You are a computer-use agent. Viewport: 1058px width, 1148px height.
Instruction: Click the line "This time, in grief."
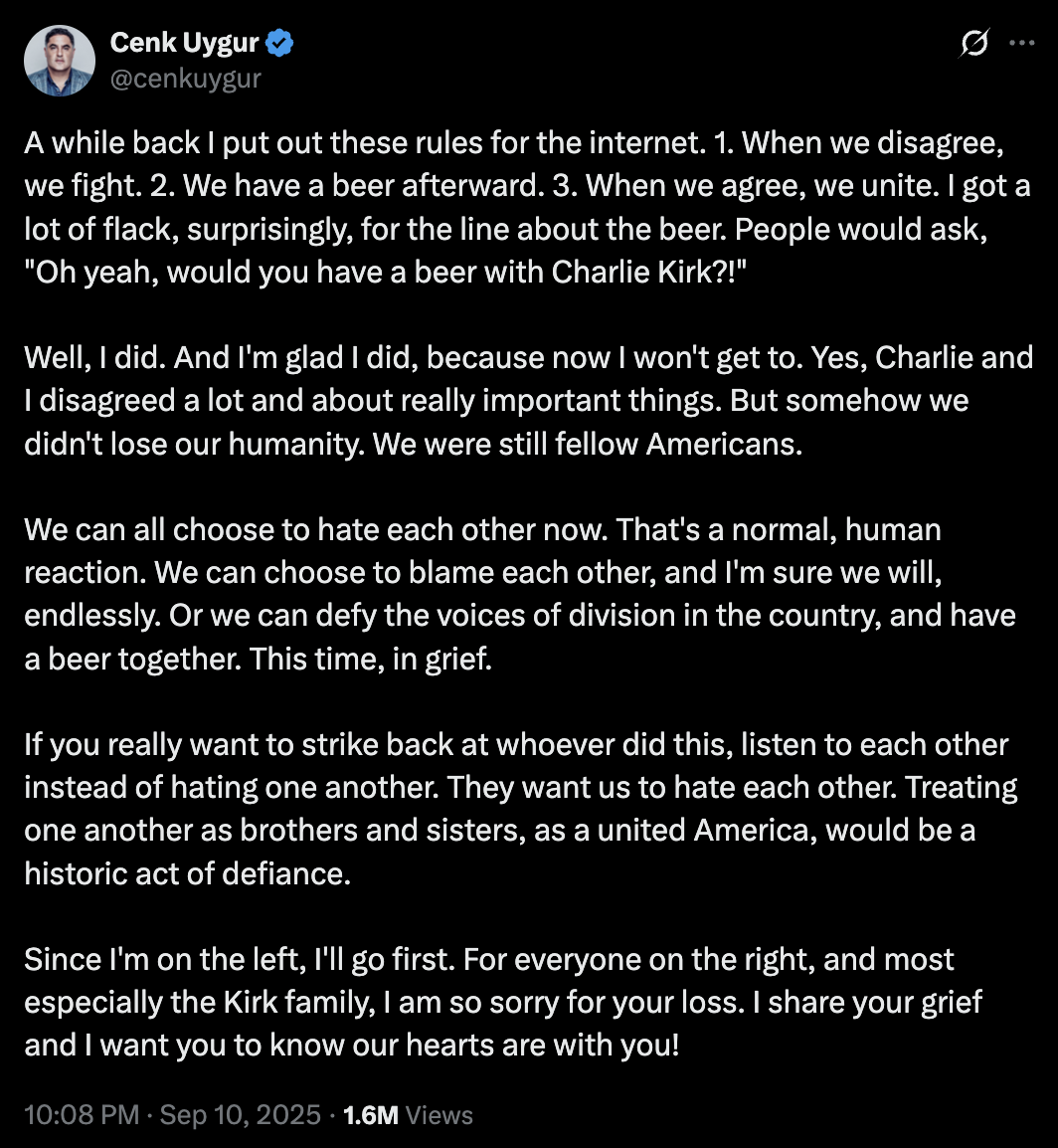pos(370,659)
